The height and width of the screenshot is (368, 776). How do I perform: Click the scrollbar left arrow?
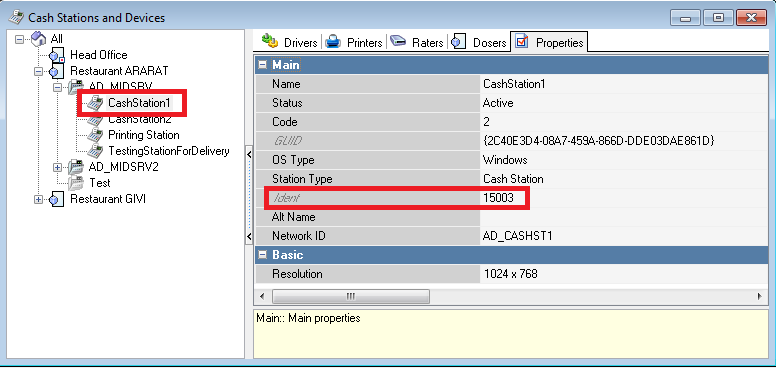click(262, 296)
